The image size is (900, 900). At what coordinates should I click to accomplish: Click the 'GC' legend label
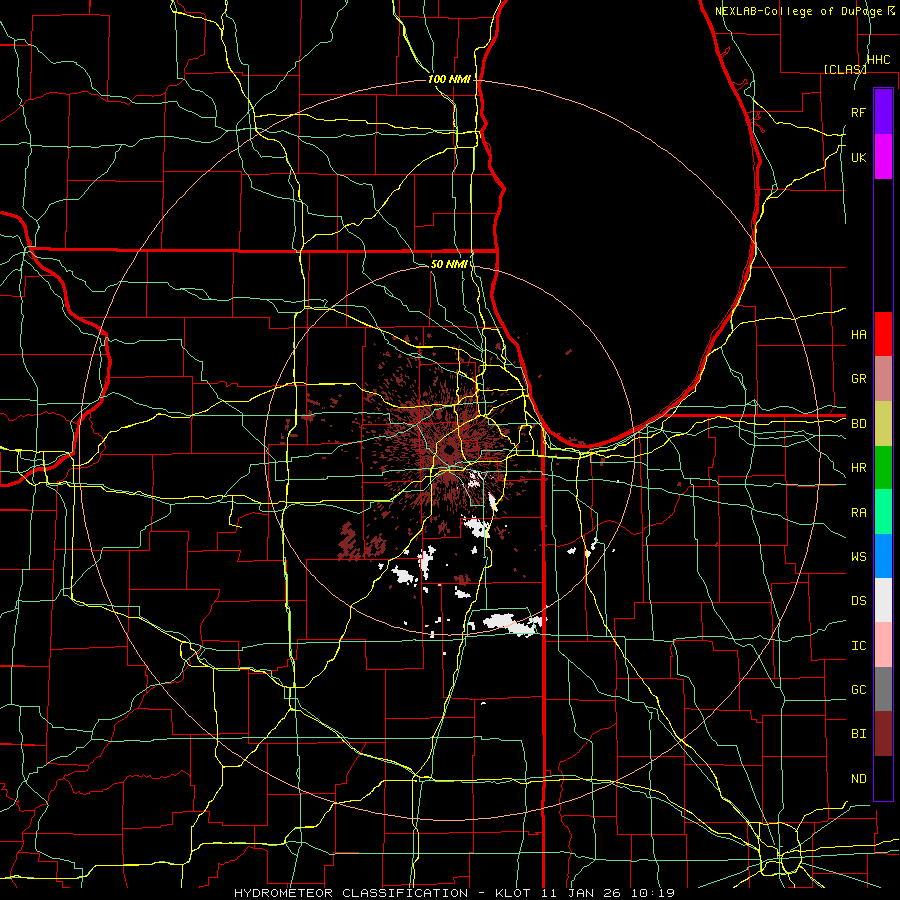pyautogui.click(x=858, y=689)
